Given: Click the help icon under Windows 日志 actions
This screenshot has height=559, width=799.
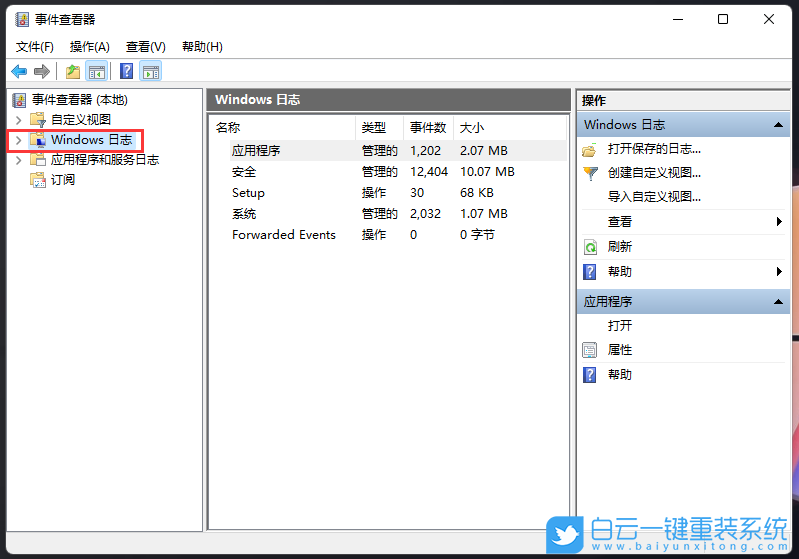Looking at the screenshot, I should click(590, 272).
